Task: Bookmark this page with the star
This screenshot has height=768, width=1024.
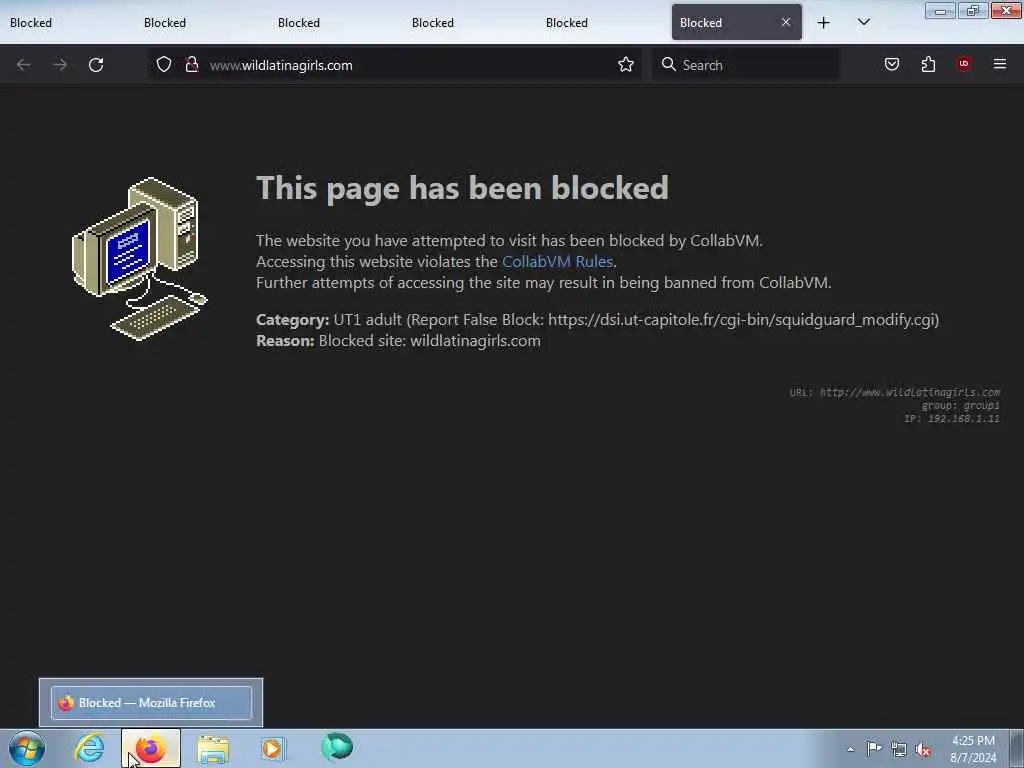Action: (x=626, y=65)
